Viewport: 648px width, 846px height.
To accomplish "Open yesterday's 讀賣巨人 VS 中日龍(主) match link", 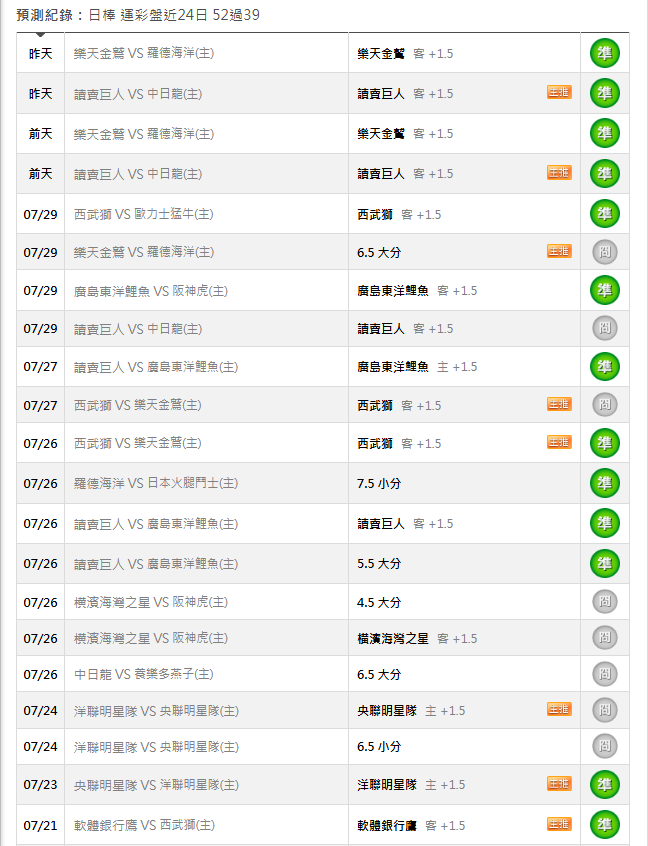I will [138, 94].
